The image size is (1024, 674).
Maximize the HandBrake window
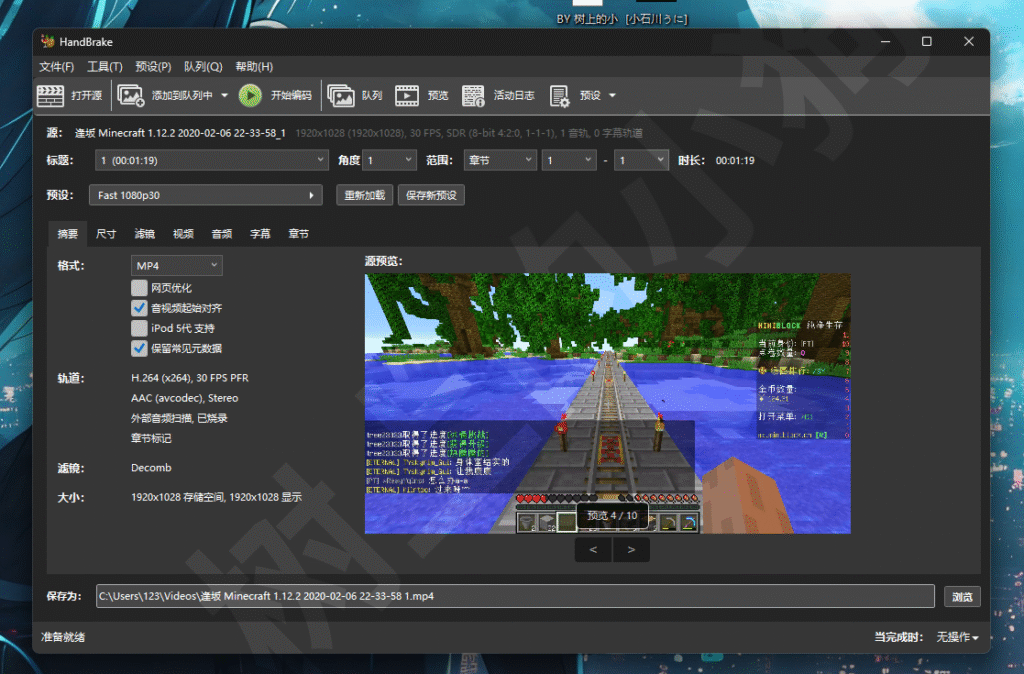[x=927, y=42]
